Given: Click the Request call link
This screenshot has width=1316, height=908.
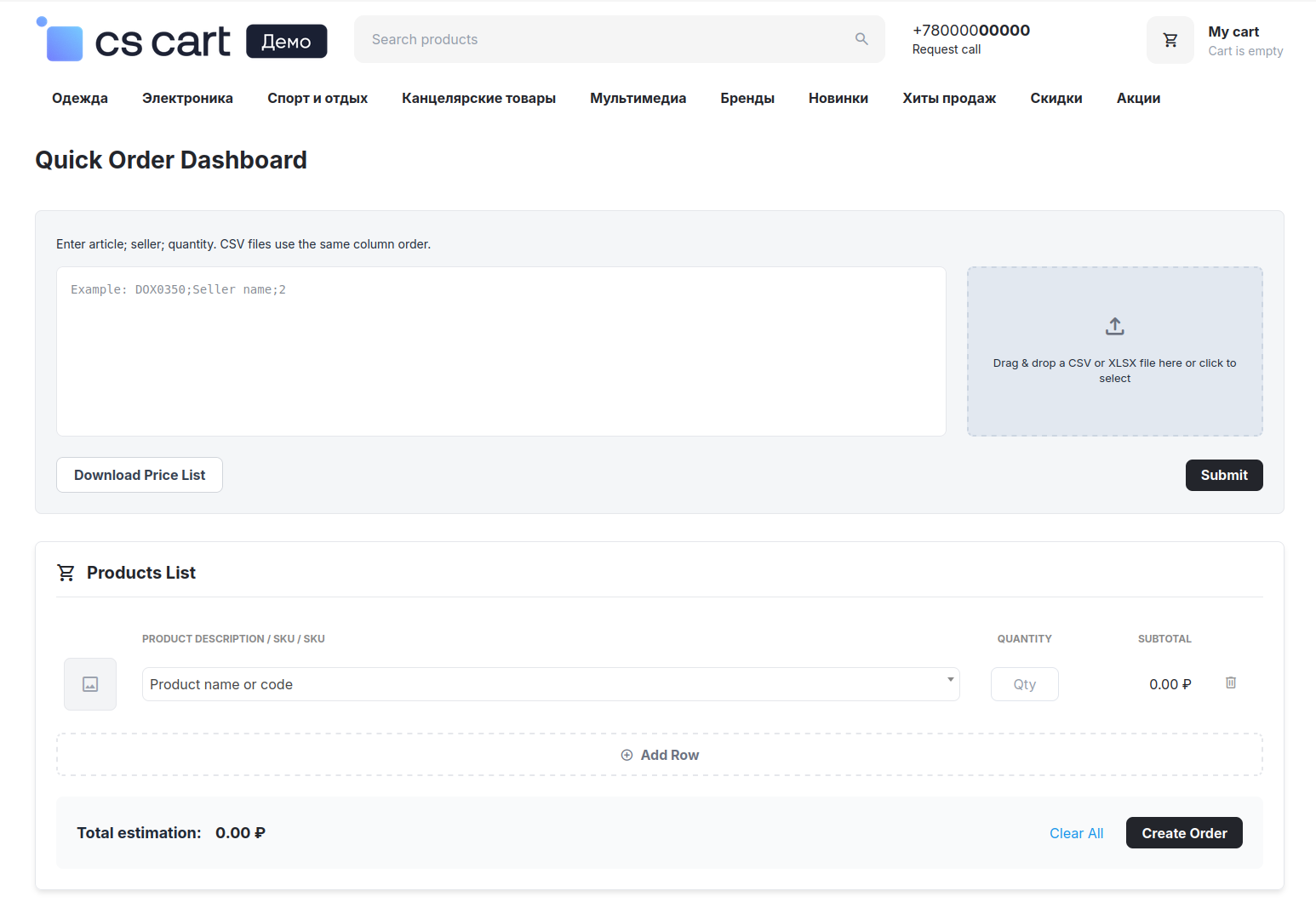Looking at the screenshot, I should (947, 49).
